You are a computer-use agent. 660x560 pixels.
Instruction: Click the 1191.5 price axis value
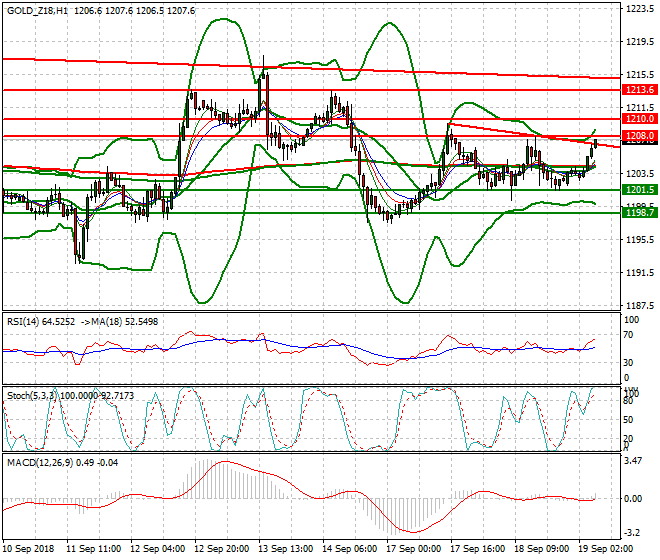[640, 272]
